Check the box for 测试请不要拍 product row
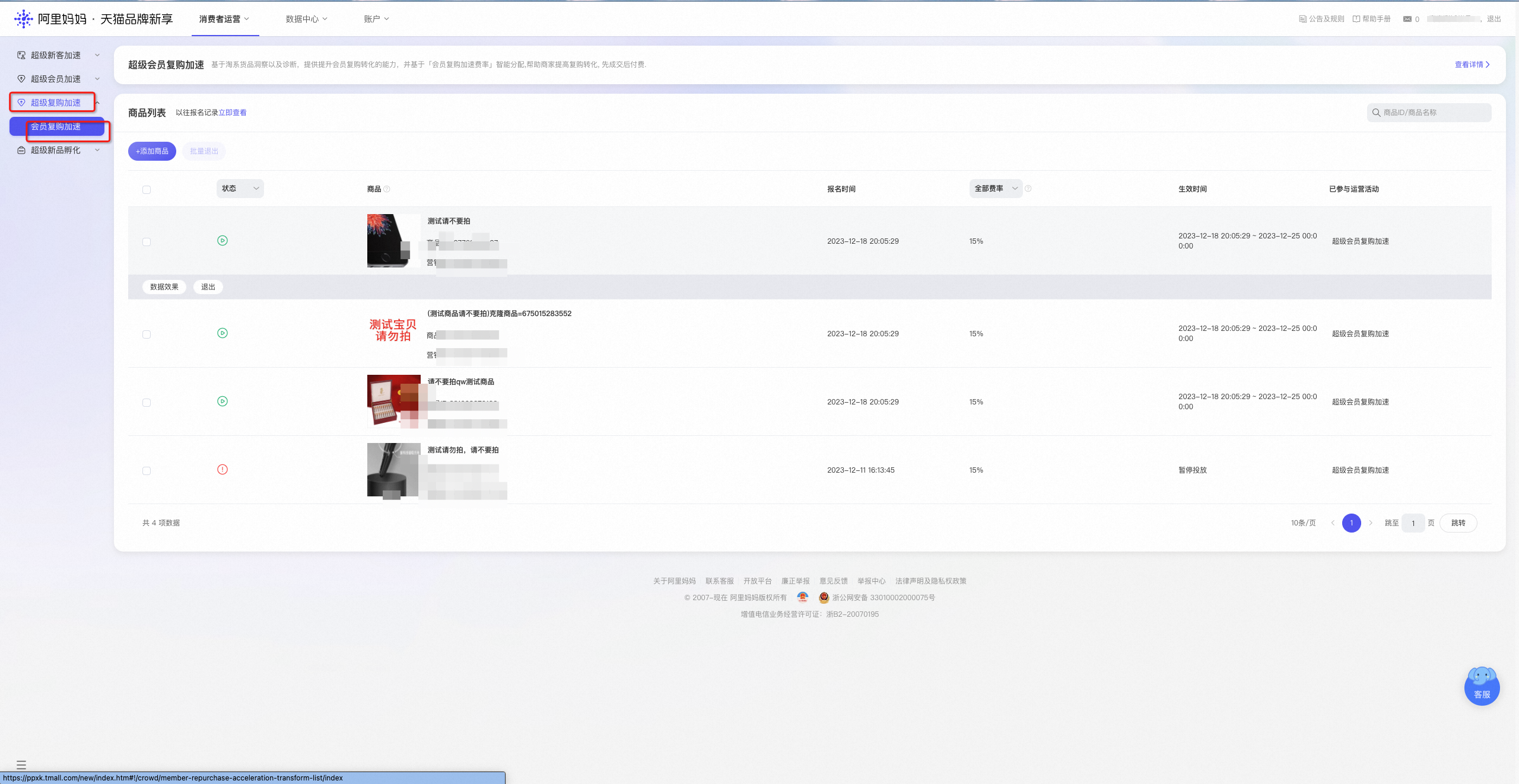This screenshot has width=1519, height=784. tap(147, 242)
